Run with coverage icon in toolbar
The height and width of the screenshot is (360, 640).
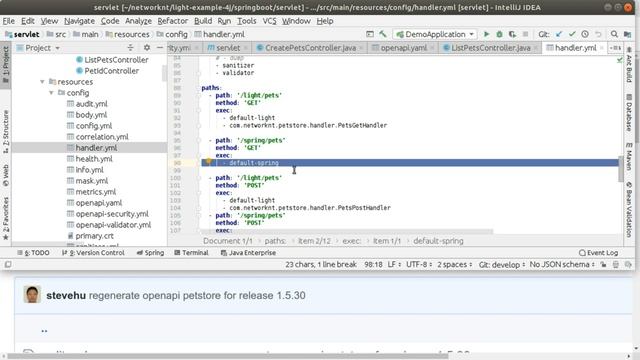(512, 34)
